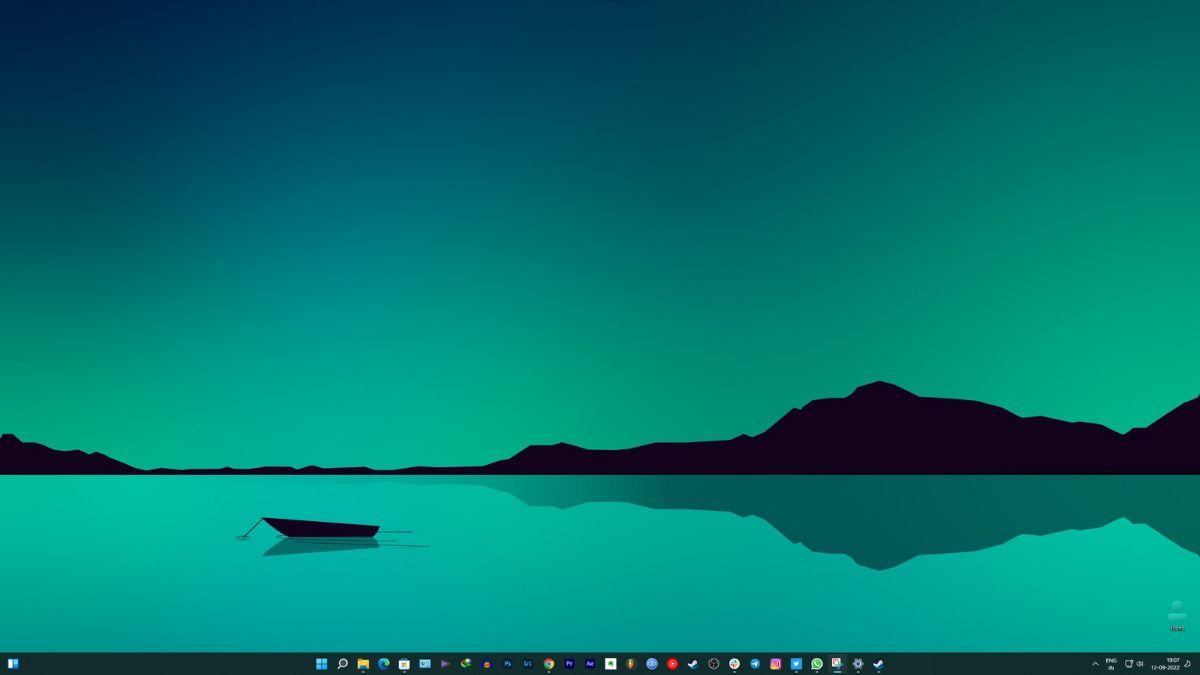
Task: Open WhatsApp from the taskbar
Action: click(817, 664)
